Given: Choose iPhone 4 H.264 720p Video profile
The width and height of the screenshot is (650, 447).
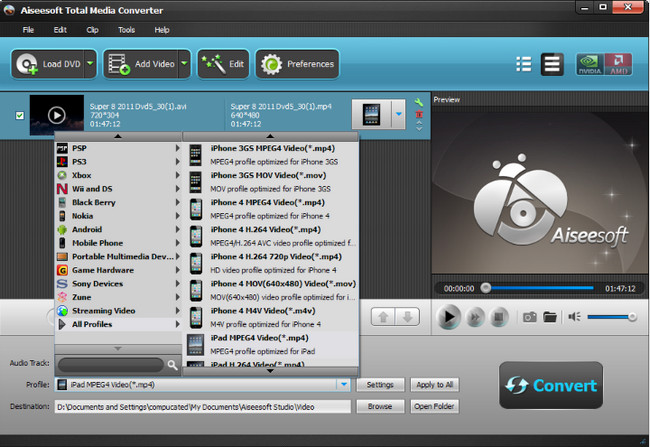Looking at the screenshot, I should [x=271, y=263].
